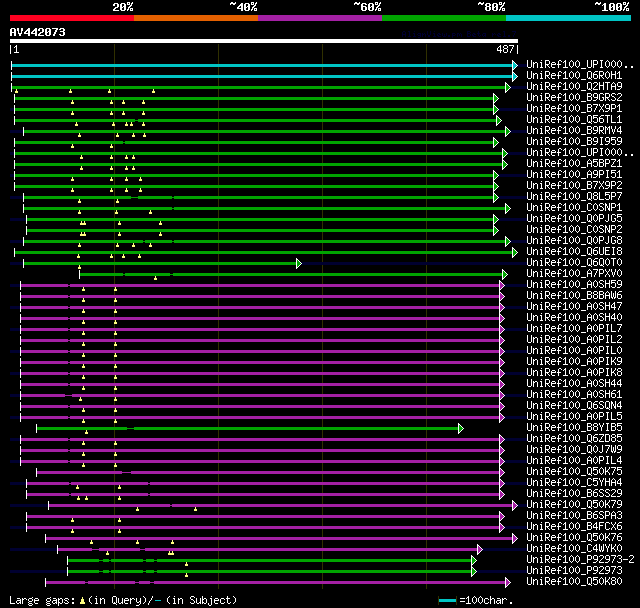This screenshot has width=640, height=608.
Task: Click the cyan ~100% legend segment
Action: click(x=567, y=17)
